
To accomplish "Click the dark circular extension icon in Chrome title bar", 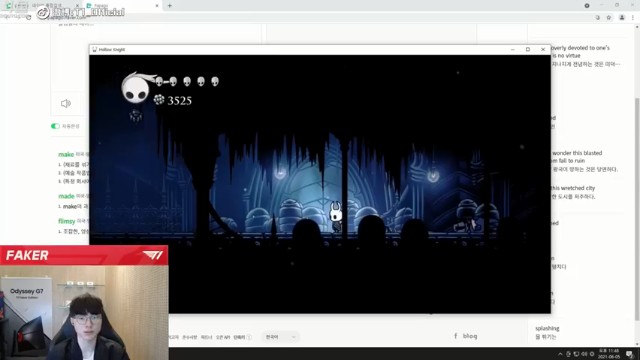I will [x=587, y=6].
